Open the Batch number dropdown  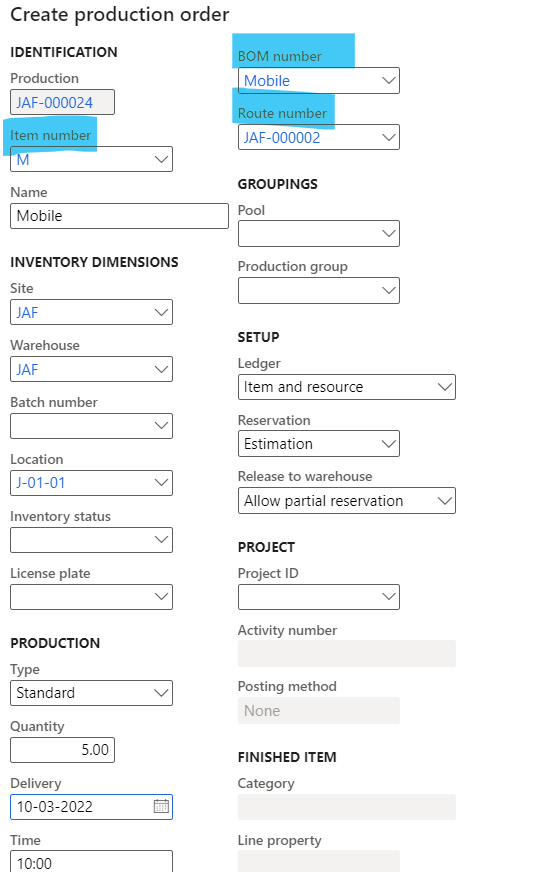tap(91, 426)
